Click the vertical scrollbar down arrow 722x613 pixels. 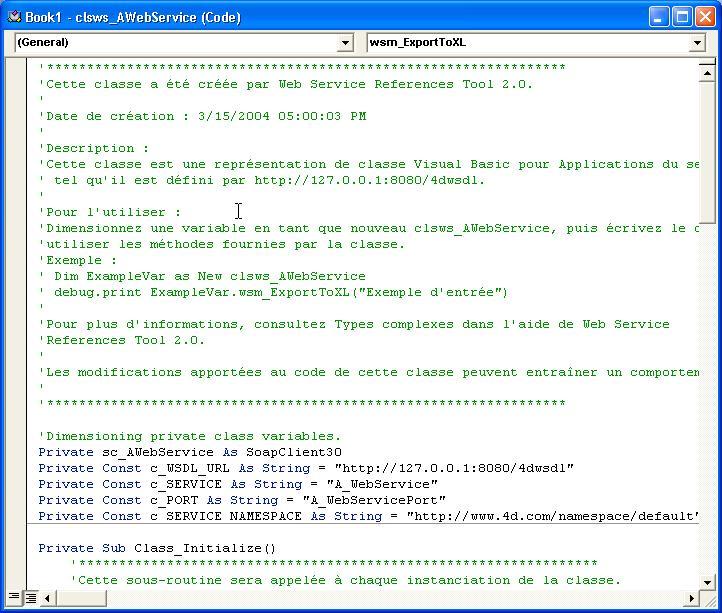708,580
